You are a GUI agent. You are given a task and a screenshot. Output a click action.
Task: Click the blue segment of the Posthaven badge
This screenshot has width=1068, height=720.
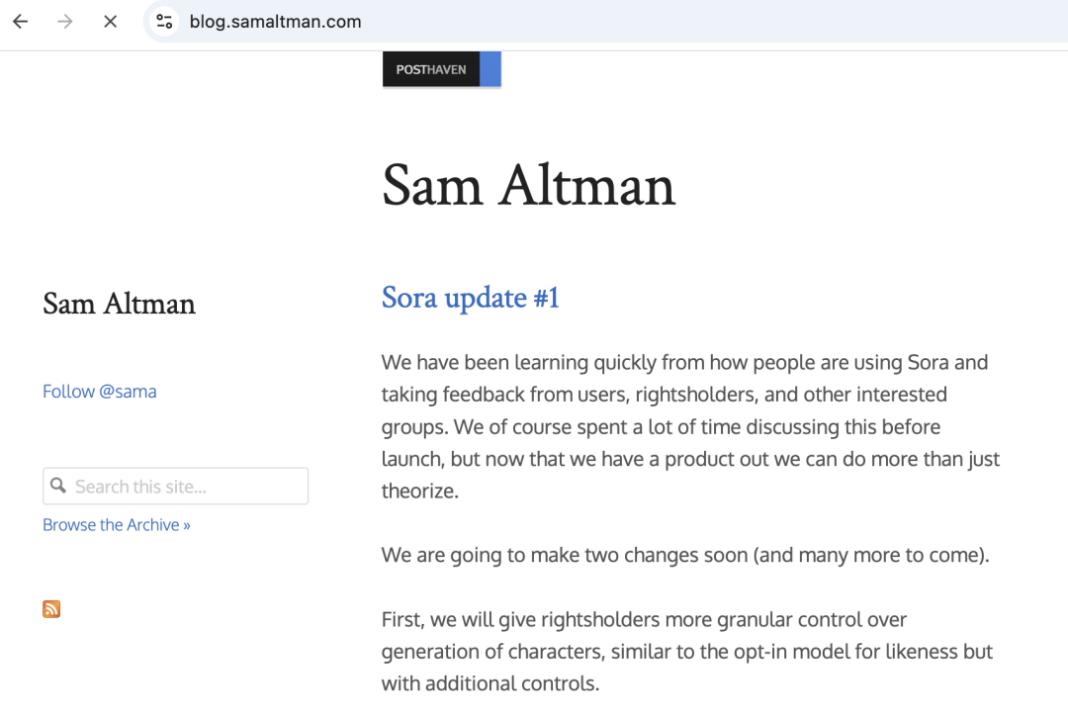click(x=490, y=70)
